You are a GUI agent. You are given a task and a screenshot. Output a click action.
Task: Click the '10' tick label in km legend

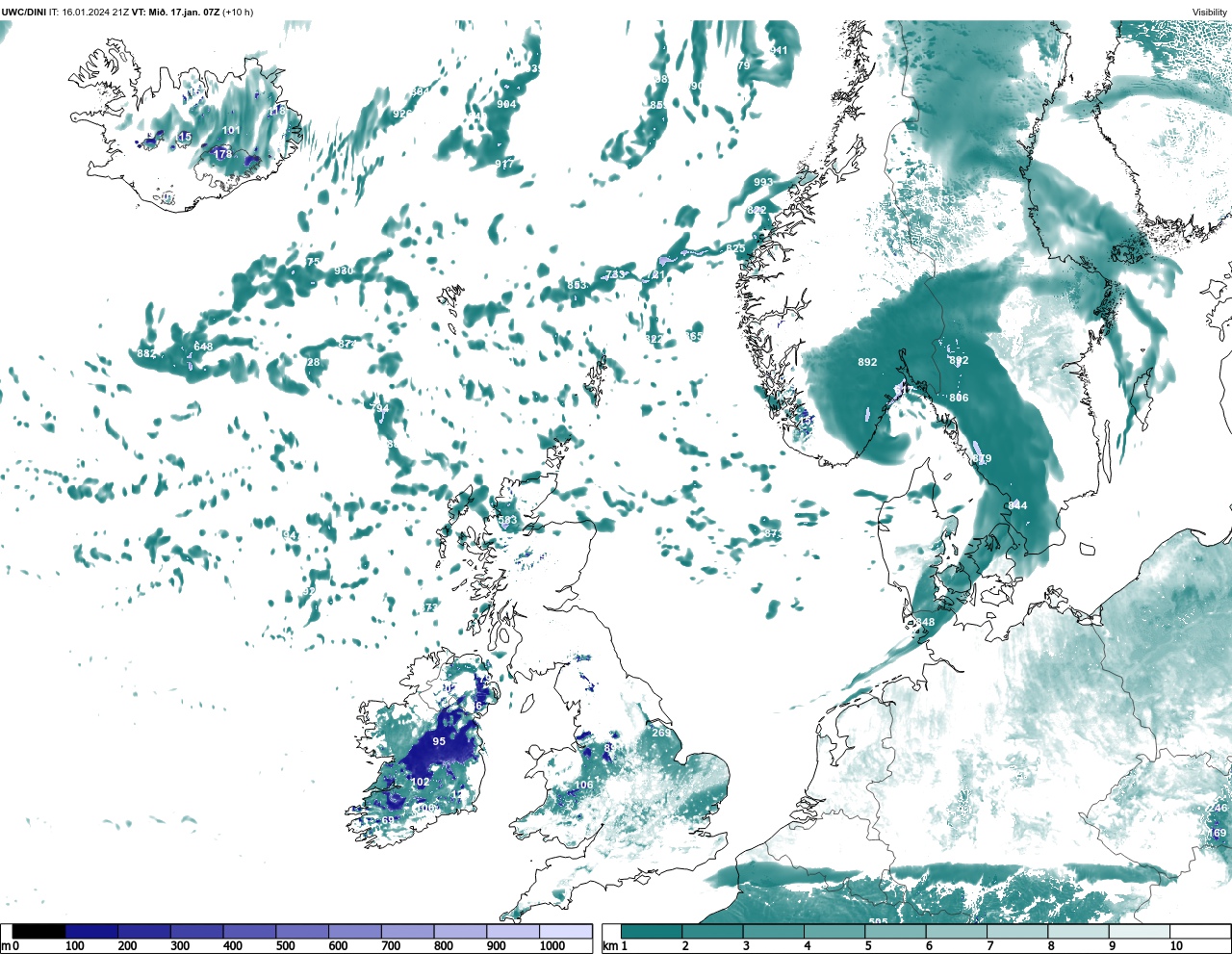click(1176, 946)
